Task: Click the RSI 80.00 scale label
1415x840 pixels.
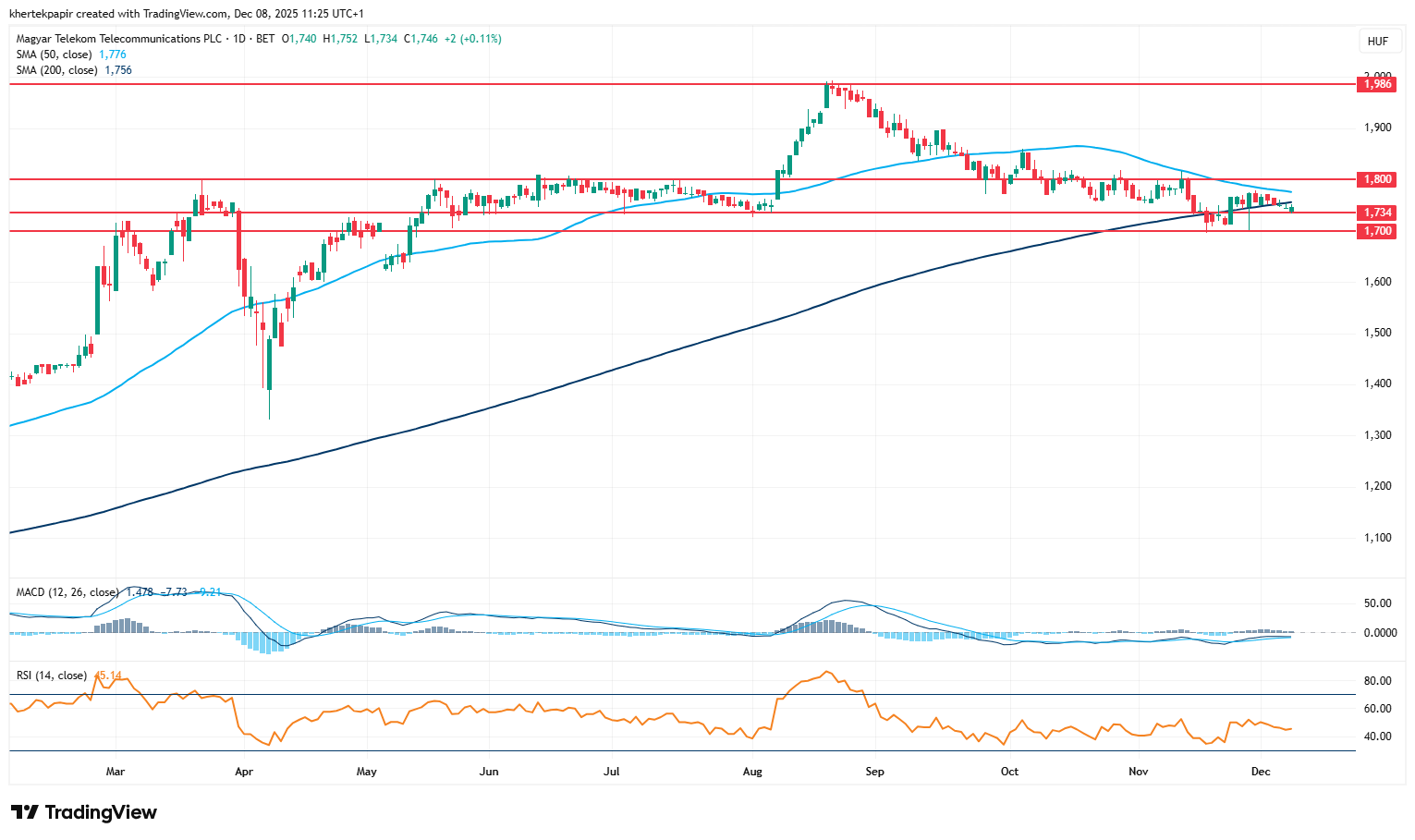Action: pyautogui.click(x=1377, y=681)
